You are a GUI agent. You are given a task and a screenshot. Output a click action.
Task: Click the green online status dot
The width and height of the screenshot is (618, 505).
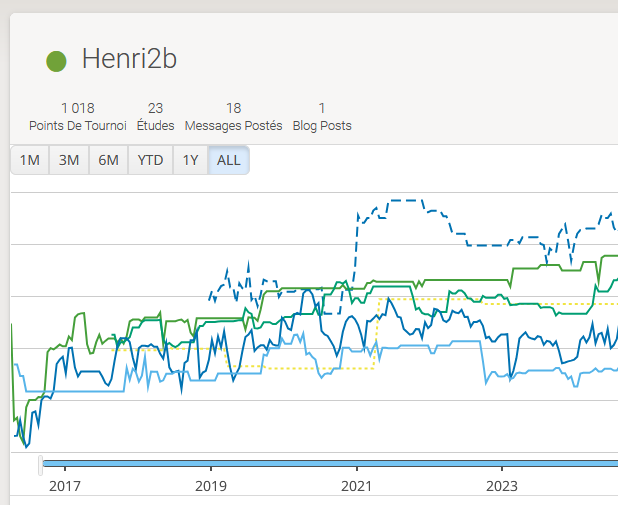click(57, 61)
